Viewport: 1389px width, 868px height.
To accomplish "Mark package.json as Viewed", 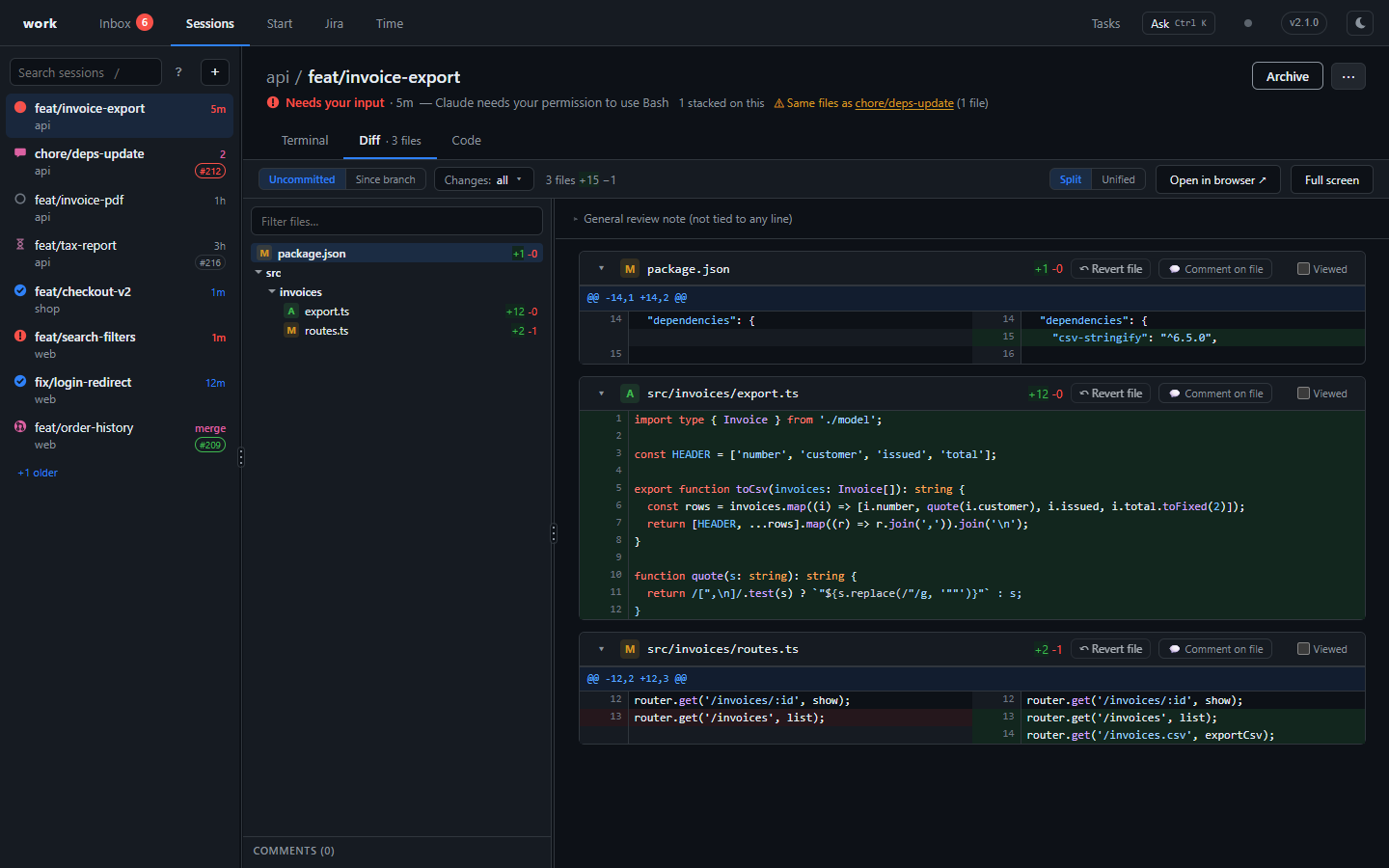I will click(x=1304, y=269).
